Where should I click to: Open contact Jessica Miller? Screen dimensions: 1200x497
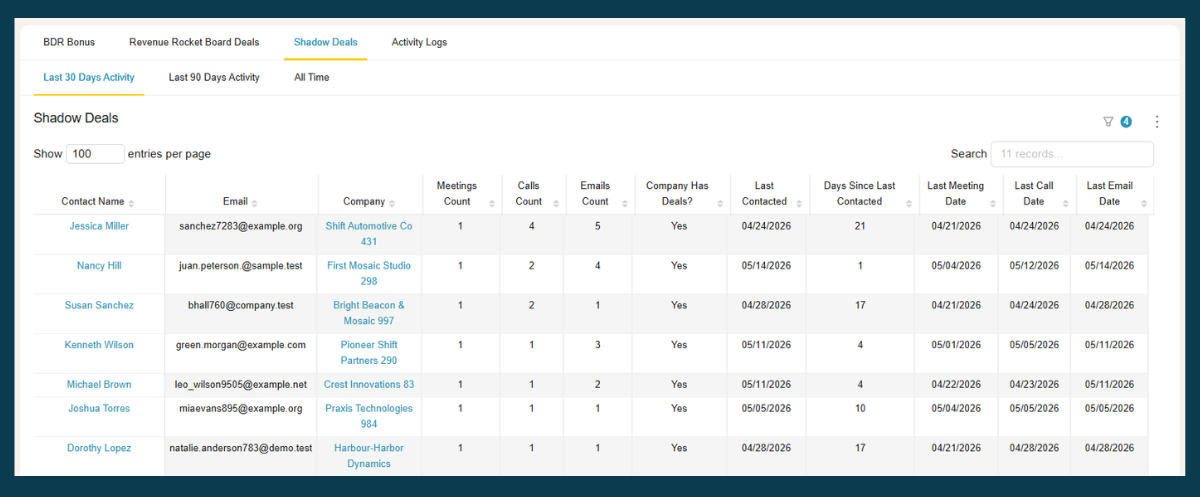coord(99,226)
